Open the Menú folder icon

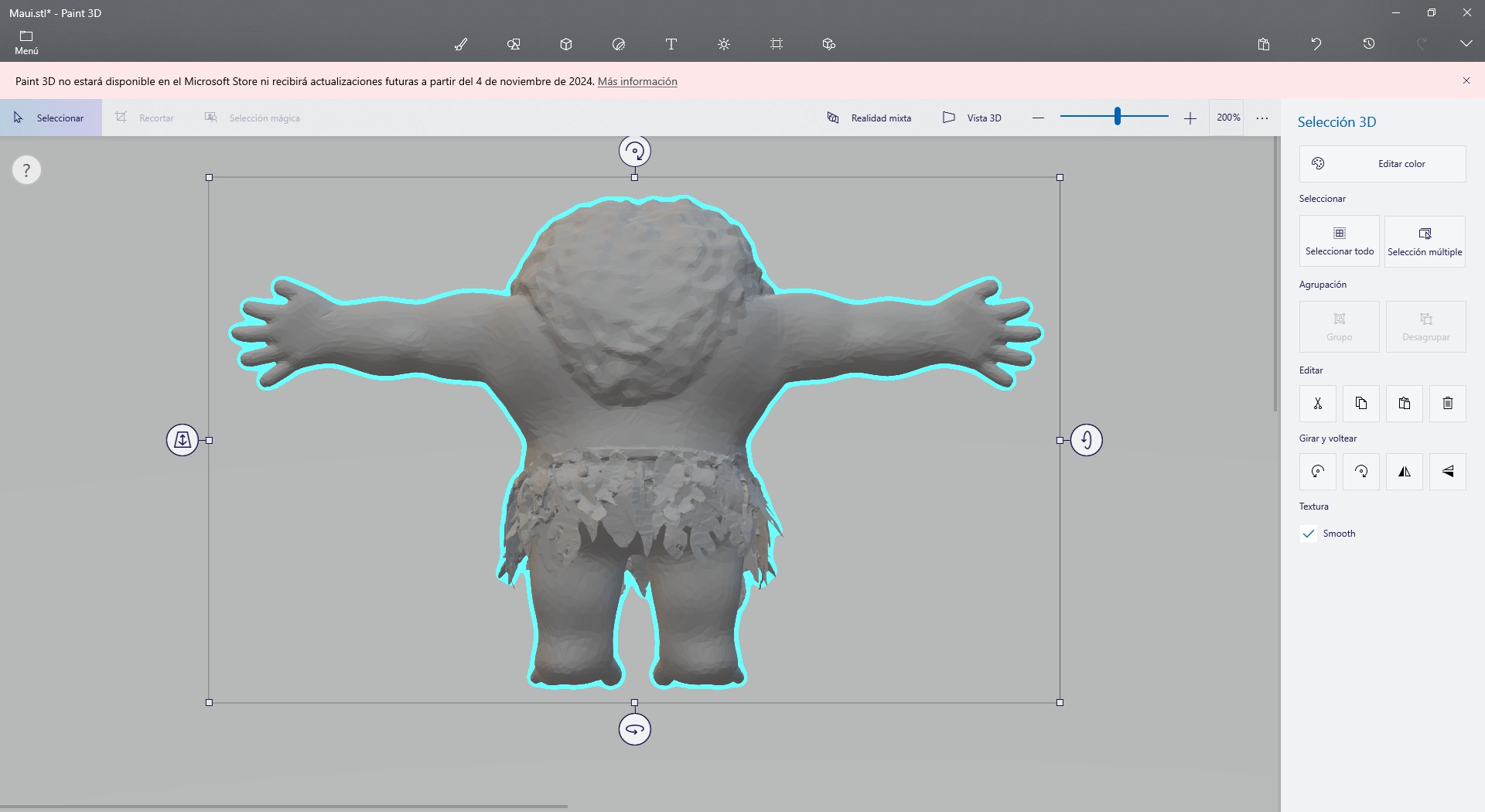pos(26,43)
